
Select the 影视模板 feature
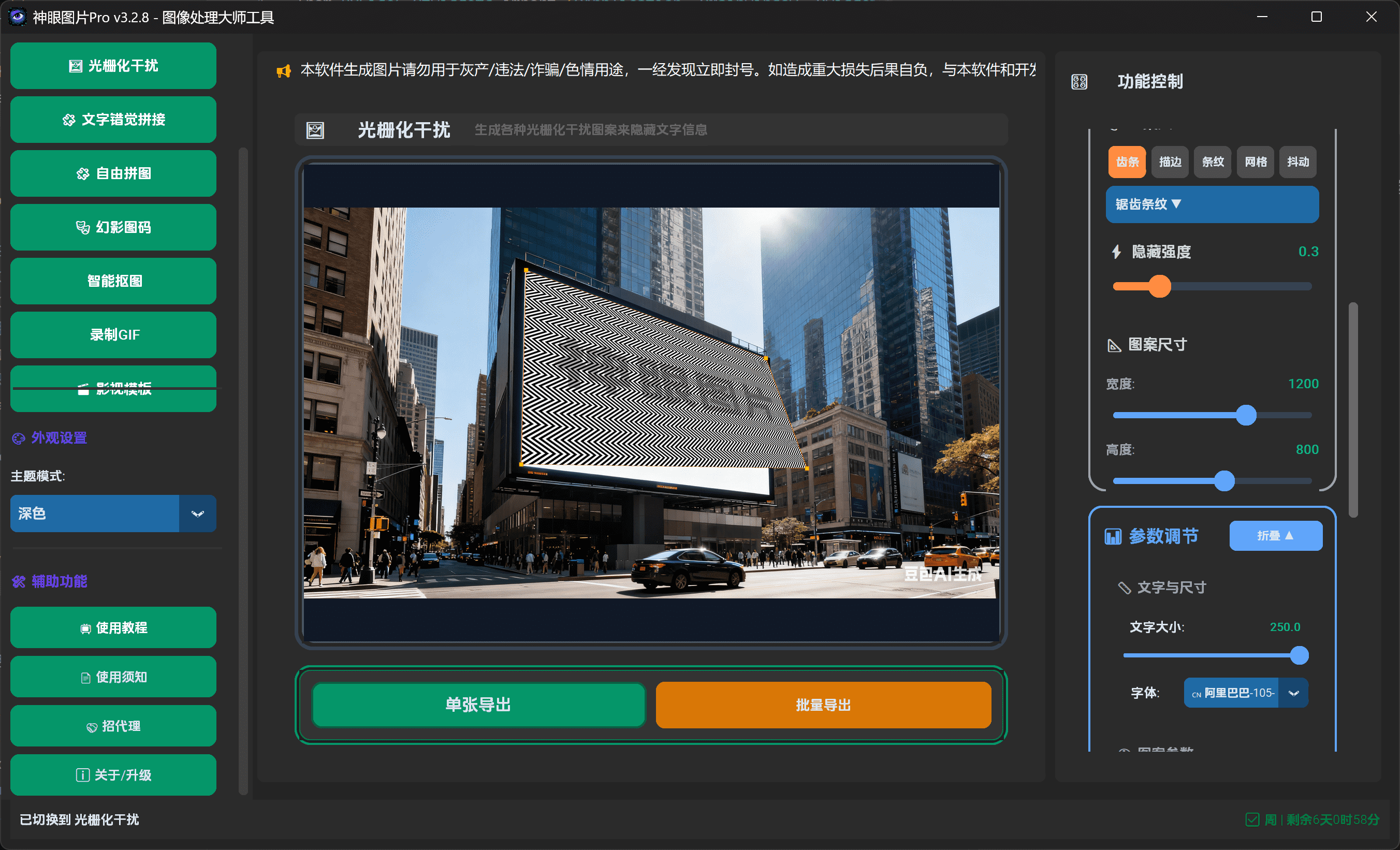pyautogui.click(x=113, y=390)
